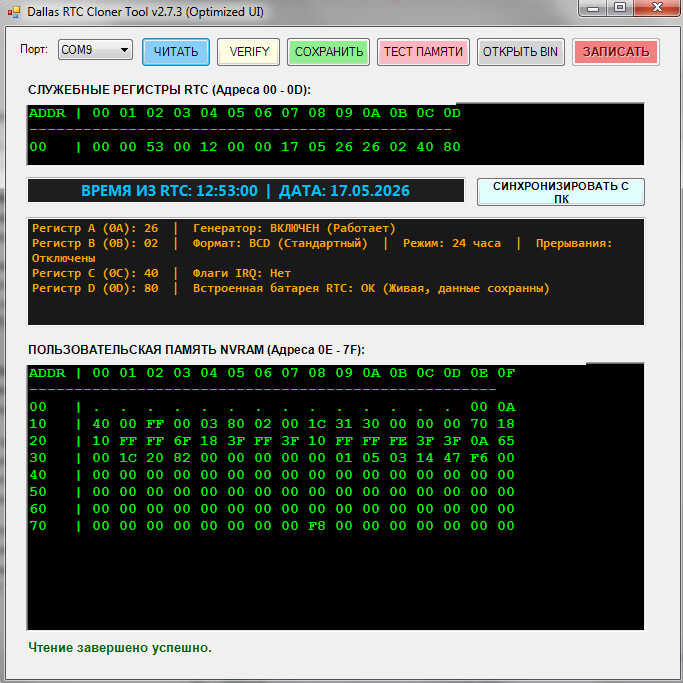This screenshot has height=683, width=683.
Task: Click value 17 in service registers row
Action: pyautogui.click(x=290, y=147)
